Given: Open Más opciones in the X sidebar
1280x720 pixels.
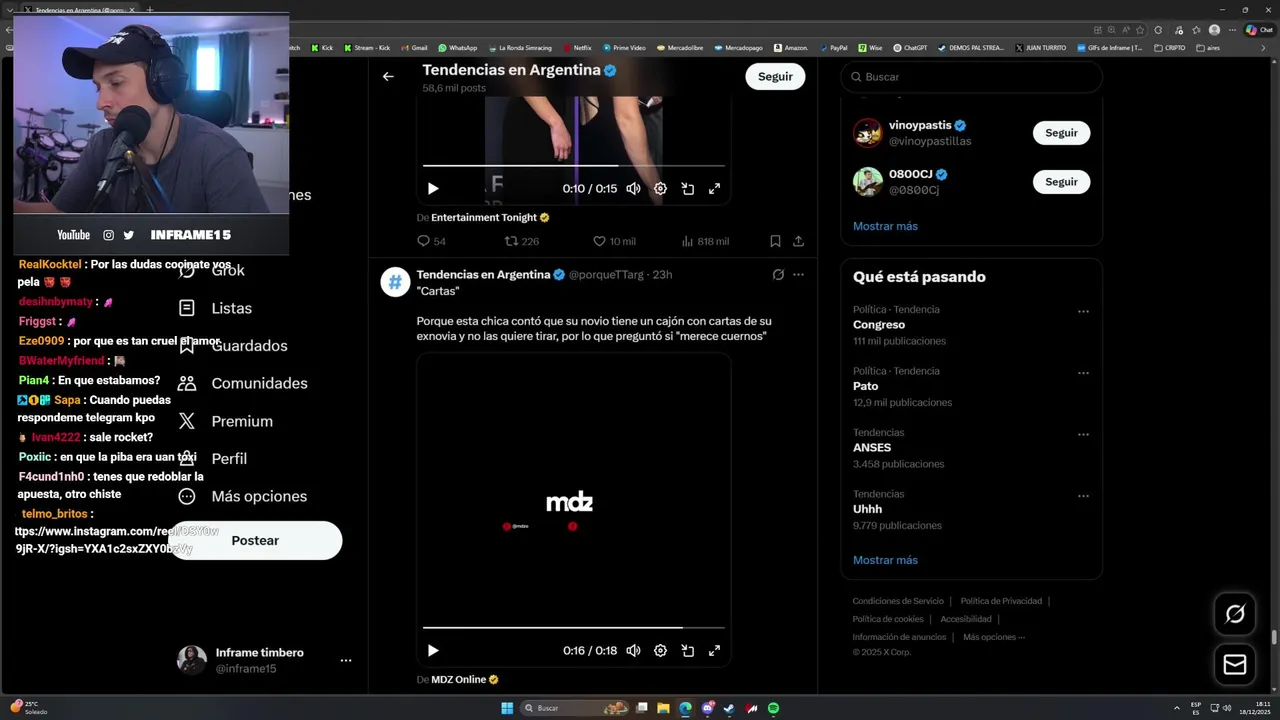Looking at the screenshot, I should coord(243,496).
